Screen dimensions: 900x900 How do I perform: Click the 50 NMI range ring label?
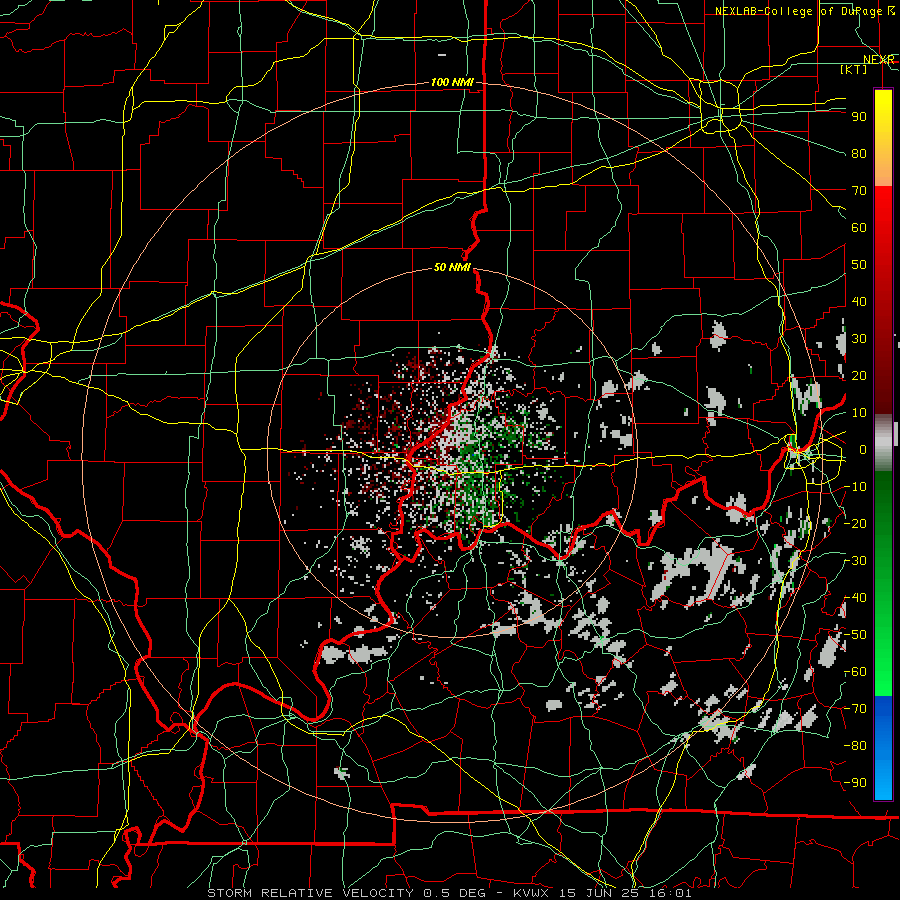click(452, 267)
